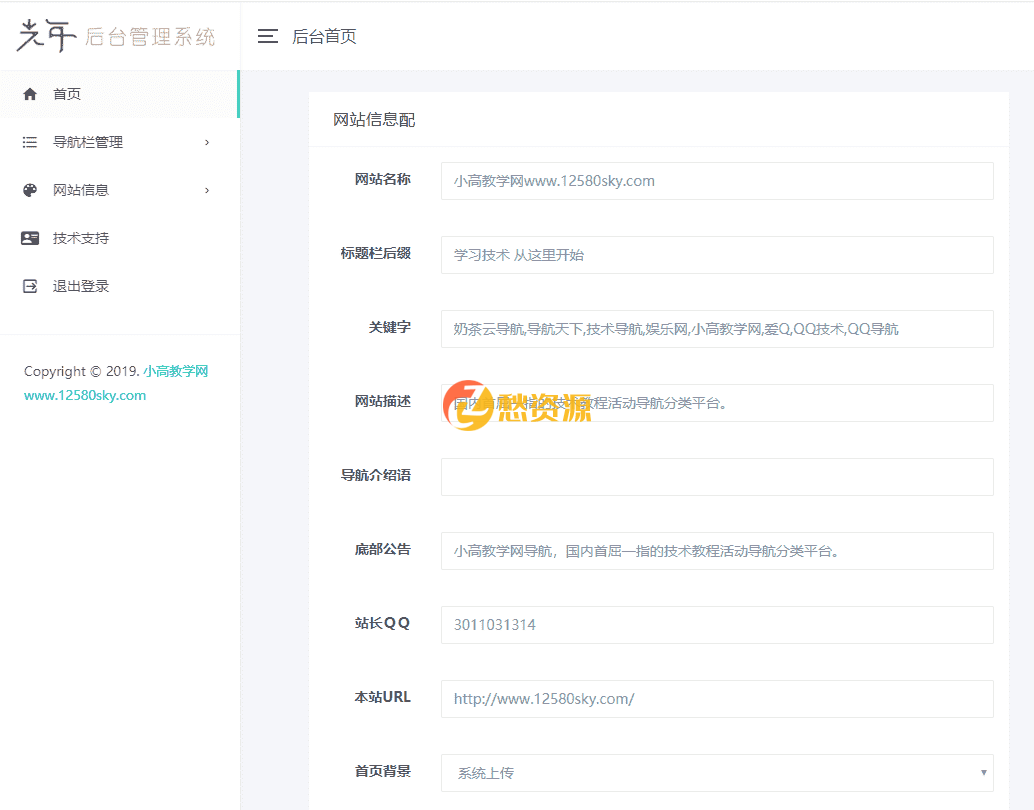Click the hamburger menu icon in the header
Screen dimensions: 1034x810
click(x=267, y=35)
